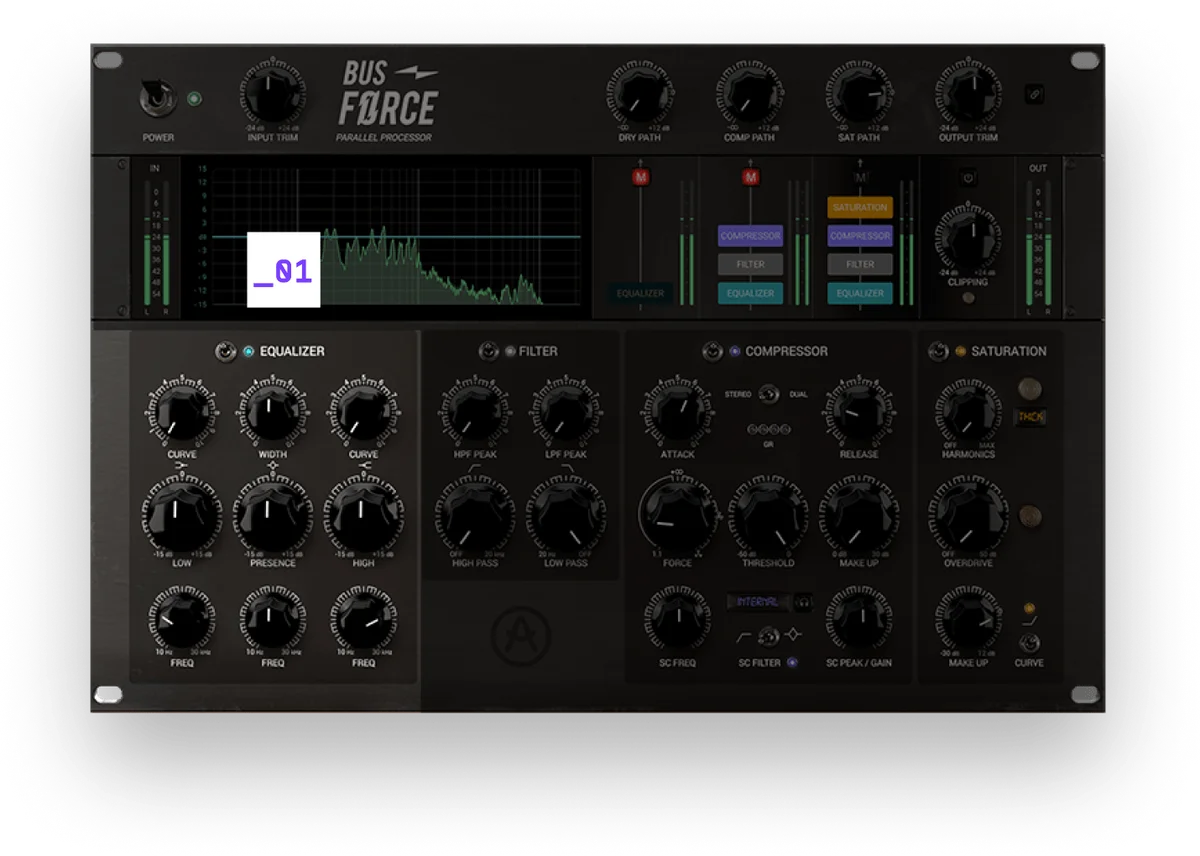Screen dimensions: 1200x856
Task: Open the INTERNAL sidechain source selector
Action: (758, 602)
